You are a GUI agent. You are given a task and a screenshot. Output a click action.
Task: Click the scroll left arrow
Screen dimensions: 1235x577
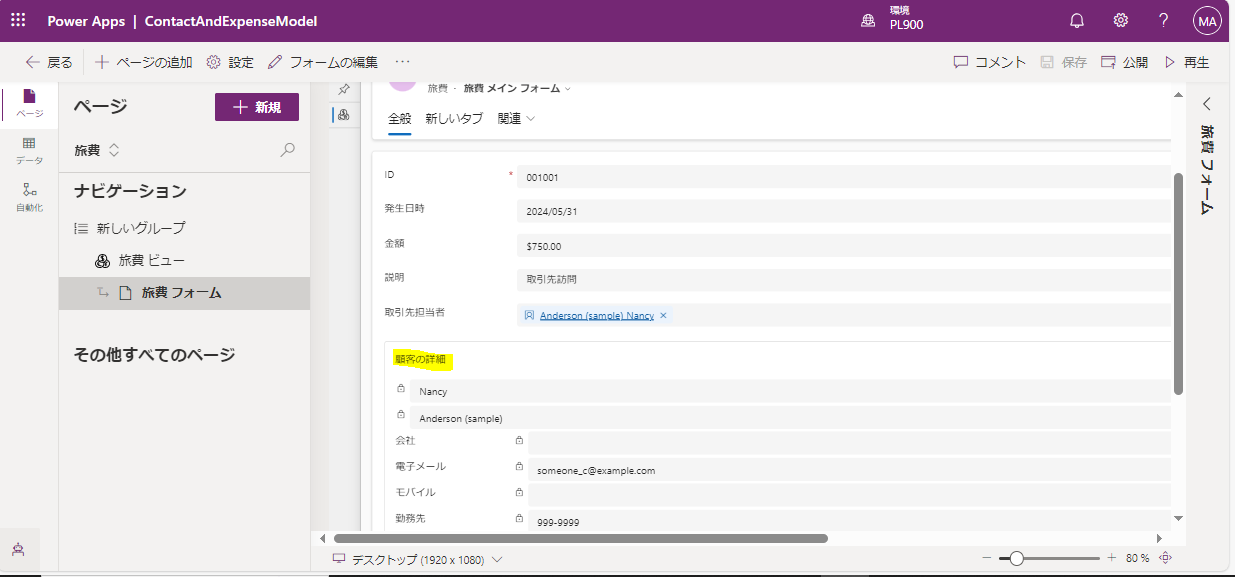point(322,538)
